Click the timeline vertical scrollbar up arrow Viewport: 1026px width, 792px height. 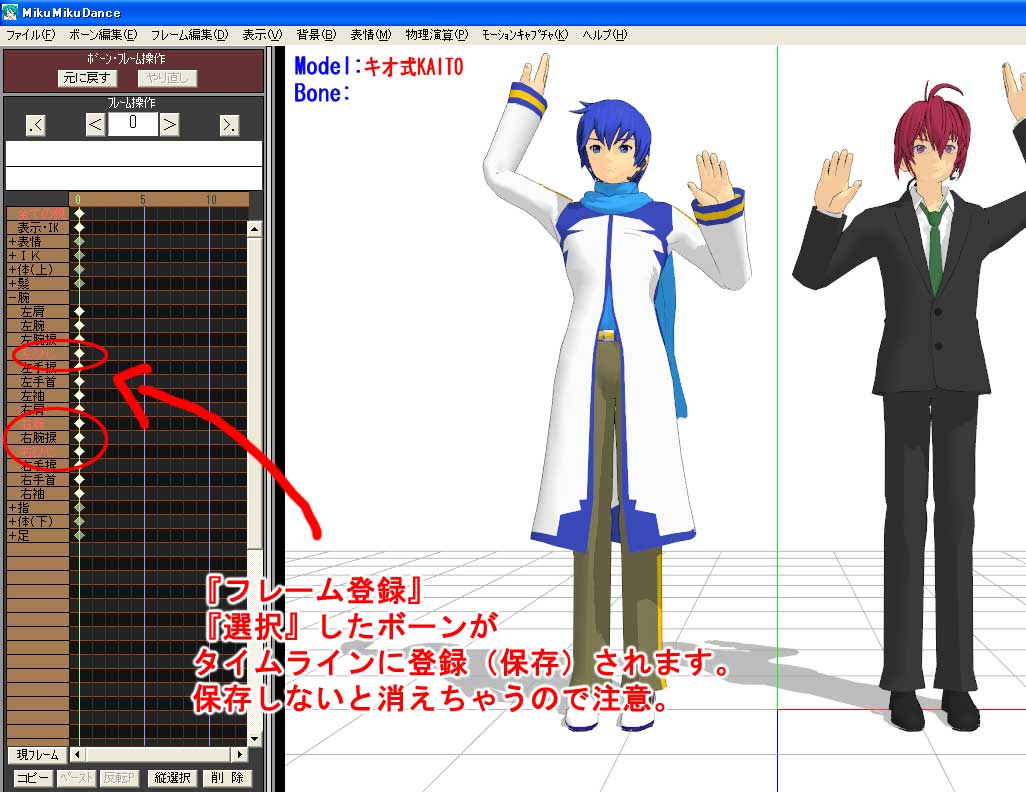[255, 228]
